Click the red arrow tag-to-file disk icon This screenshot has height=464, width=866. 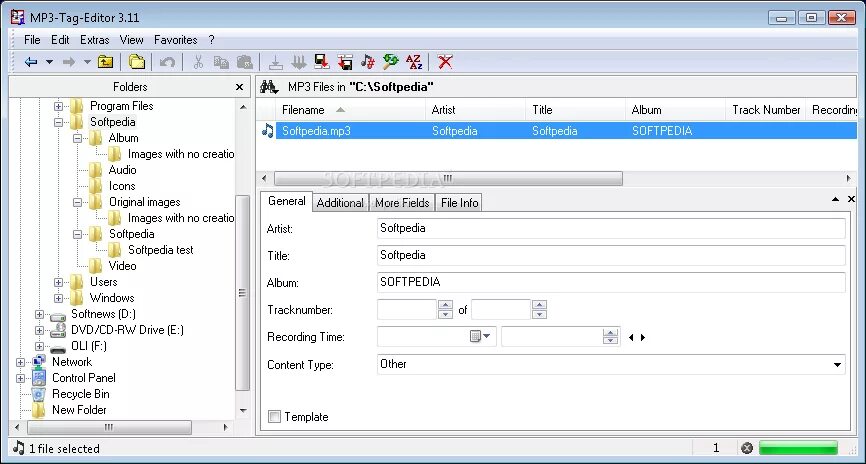pyautogui.click(x=345, y=62)
